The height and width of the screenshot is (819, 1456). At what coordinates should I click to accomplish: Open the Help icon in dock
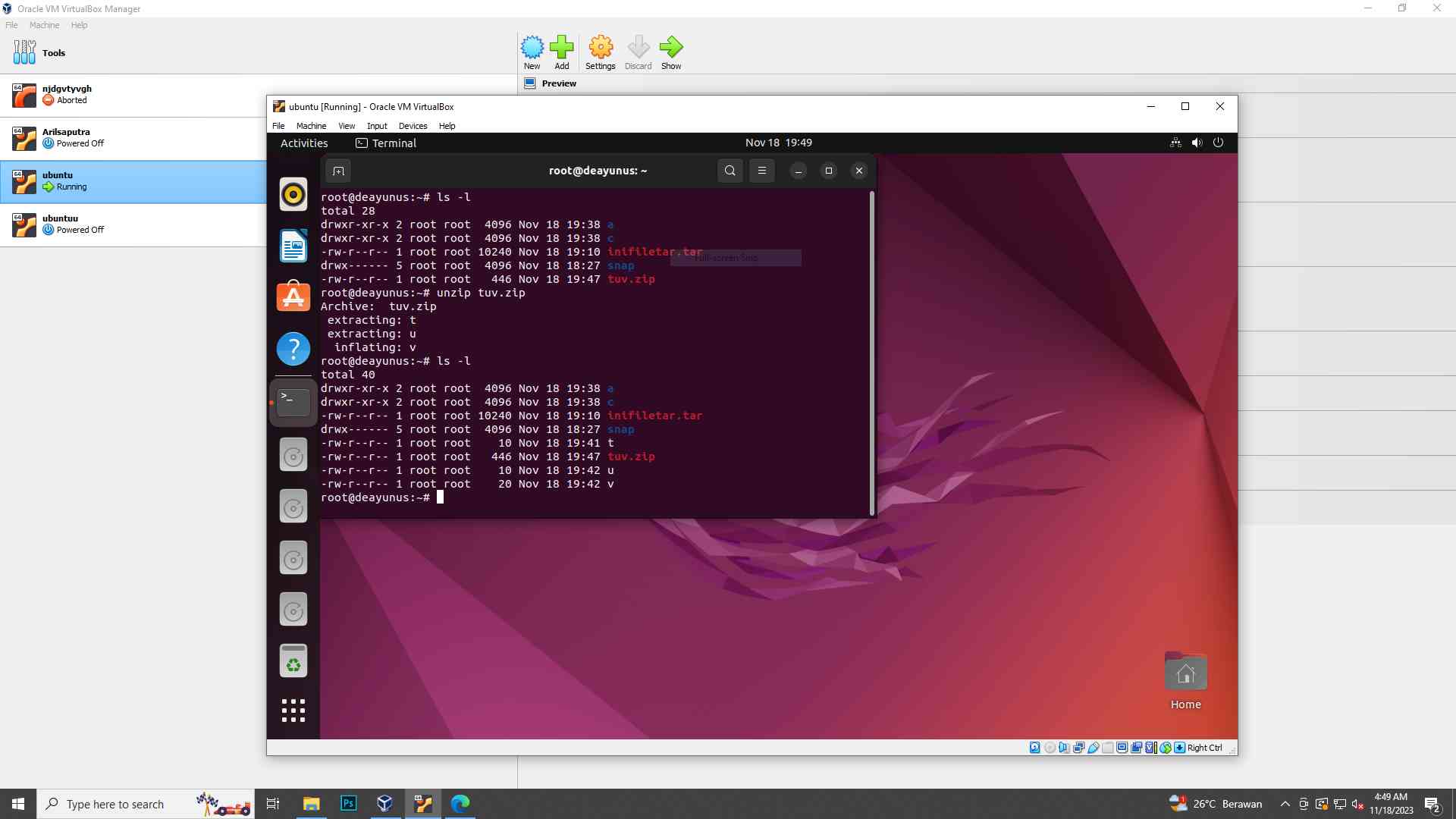point(293,349)
